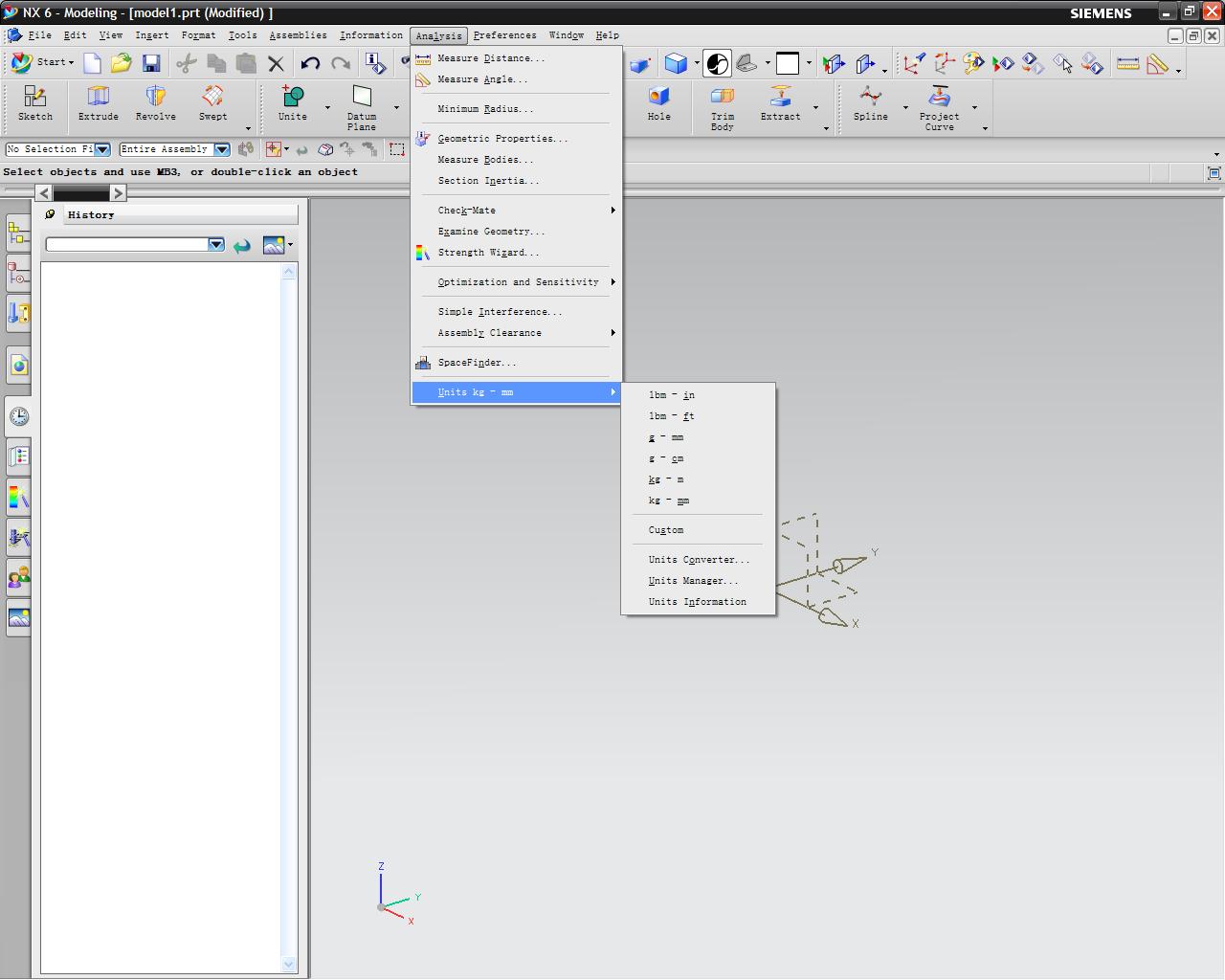Open the Internet Explorer sidebar tab
Image resolution: width=1225 pixels, height=980 pixels.
click(18, 366)
